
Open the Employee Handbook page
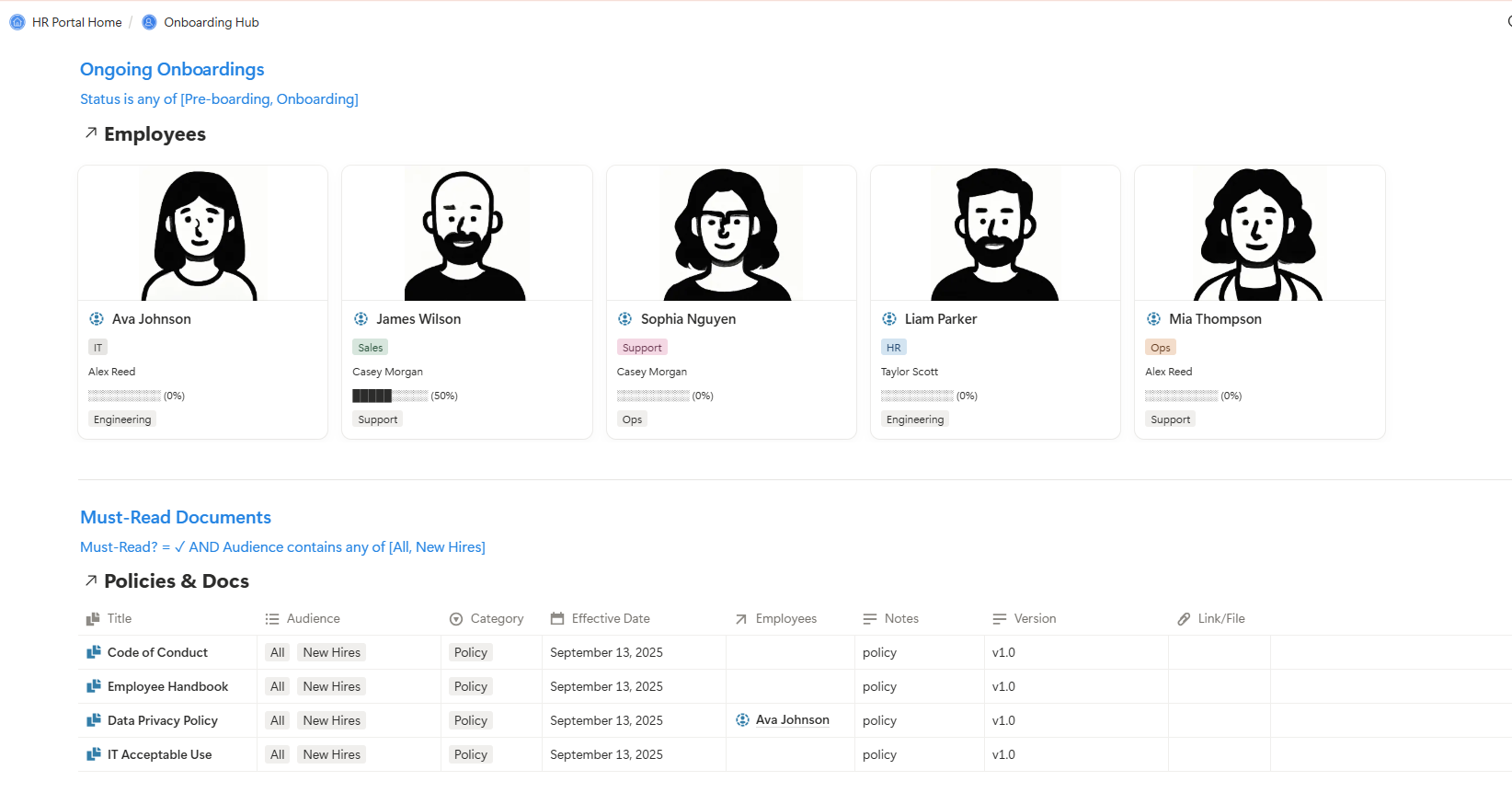pyautogui.click(x=167, y=686)
